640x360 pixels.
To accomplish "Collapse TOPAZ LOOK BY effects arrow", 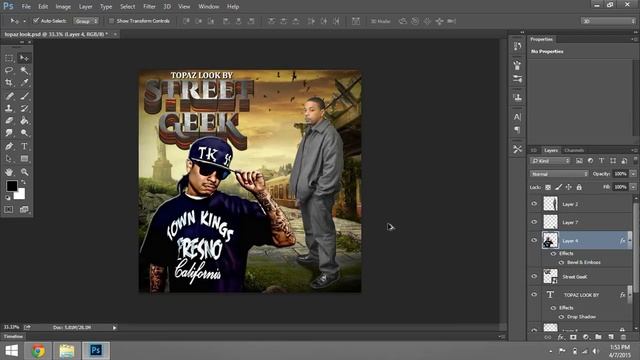I will 629,295.
